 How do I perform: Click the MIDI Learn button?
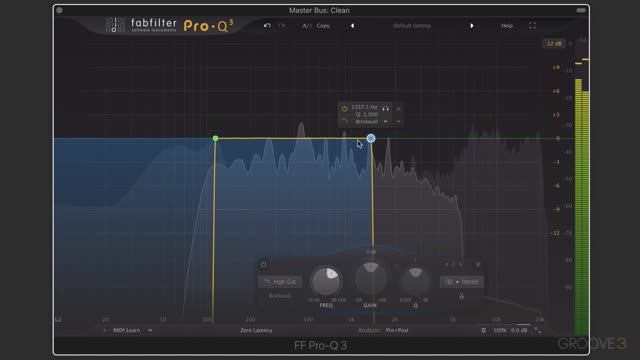pyautogui.click(x=127, y=330)
